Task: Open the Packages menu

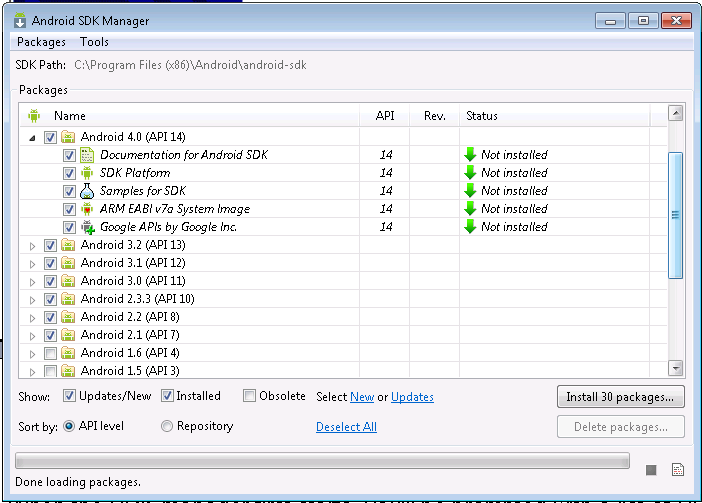Action: (41, 42)
